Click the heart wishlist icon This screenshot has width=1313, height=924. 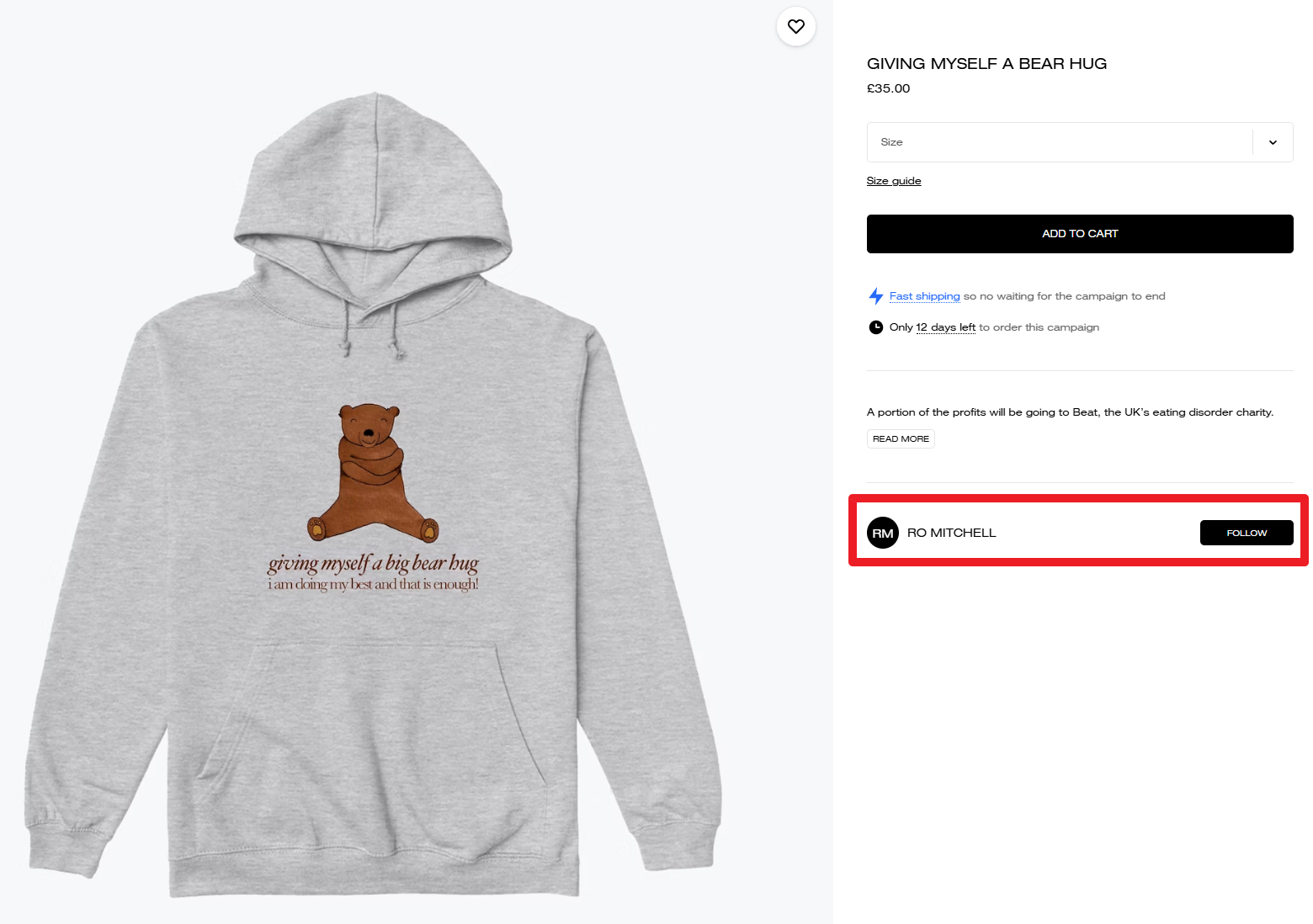795,27
